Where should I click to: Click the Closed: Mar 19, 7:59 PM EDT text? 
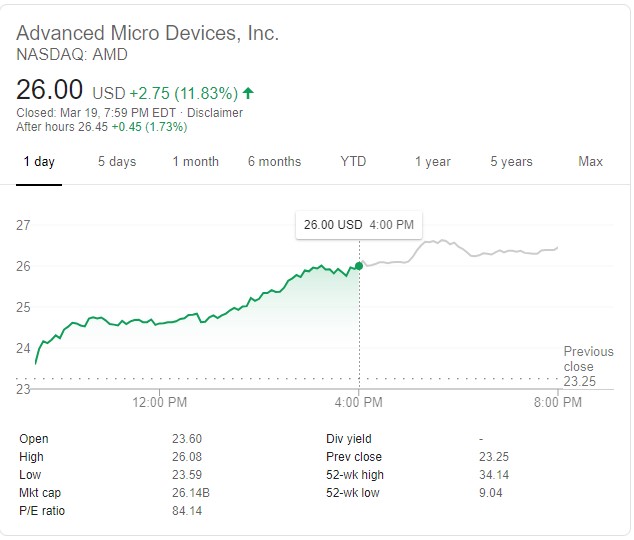tap(96, 113)
